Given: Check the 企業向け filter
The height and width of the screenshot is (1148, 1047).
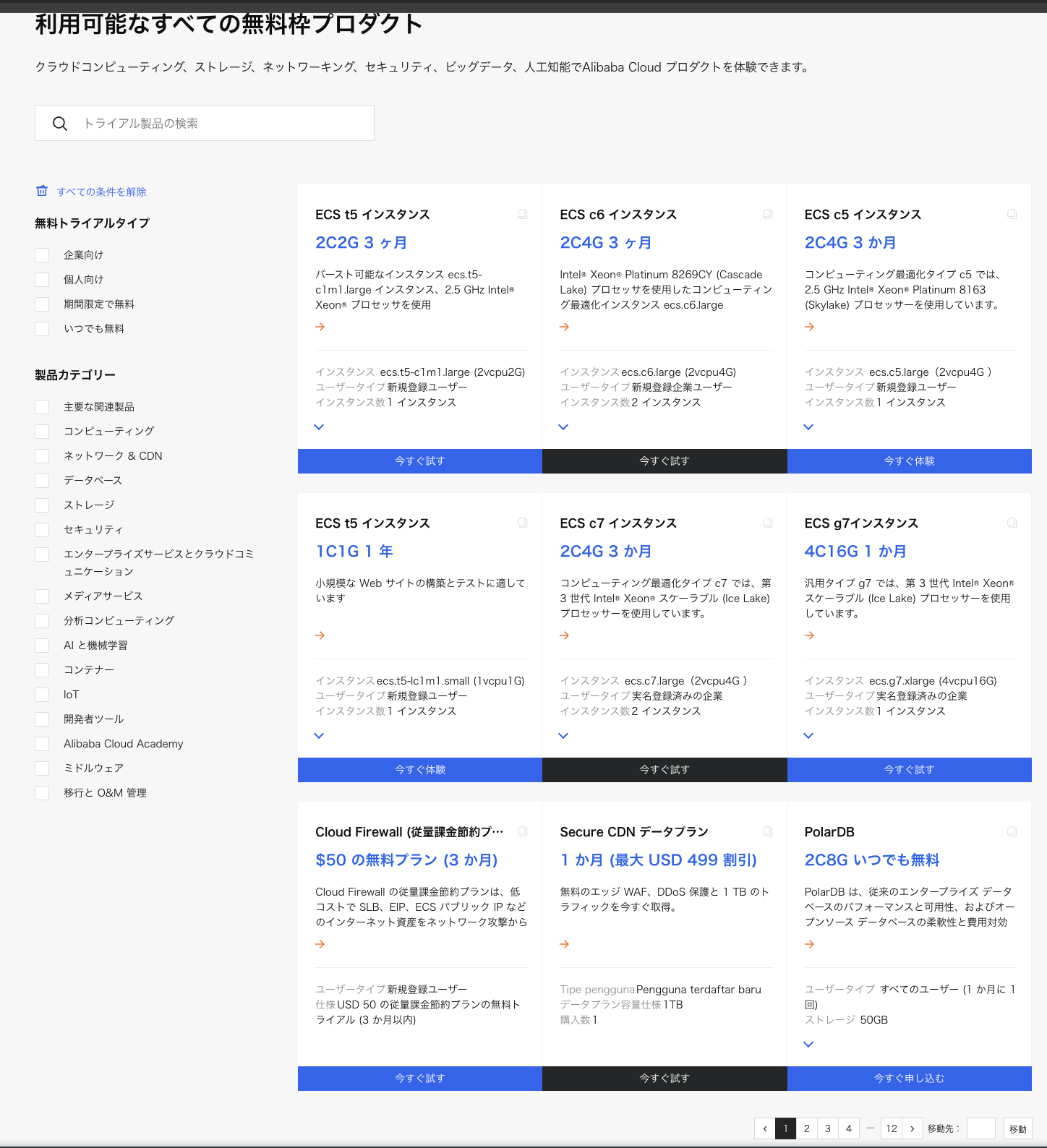Looking at the screenshot, I should 42,255.
